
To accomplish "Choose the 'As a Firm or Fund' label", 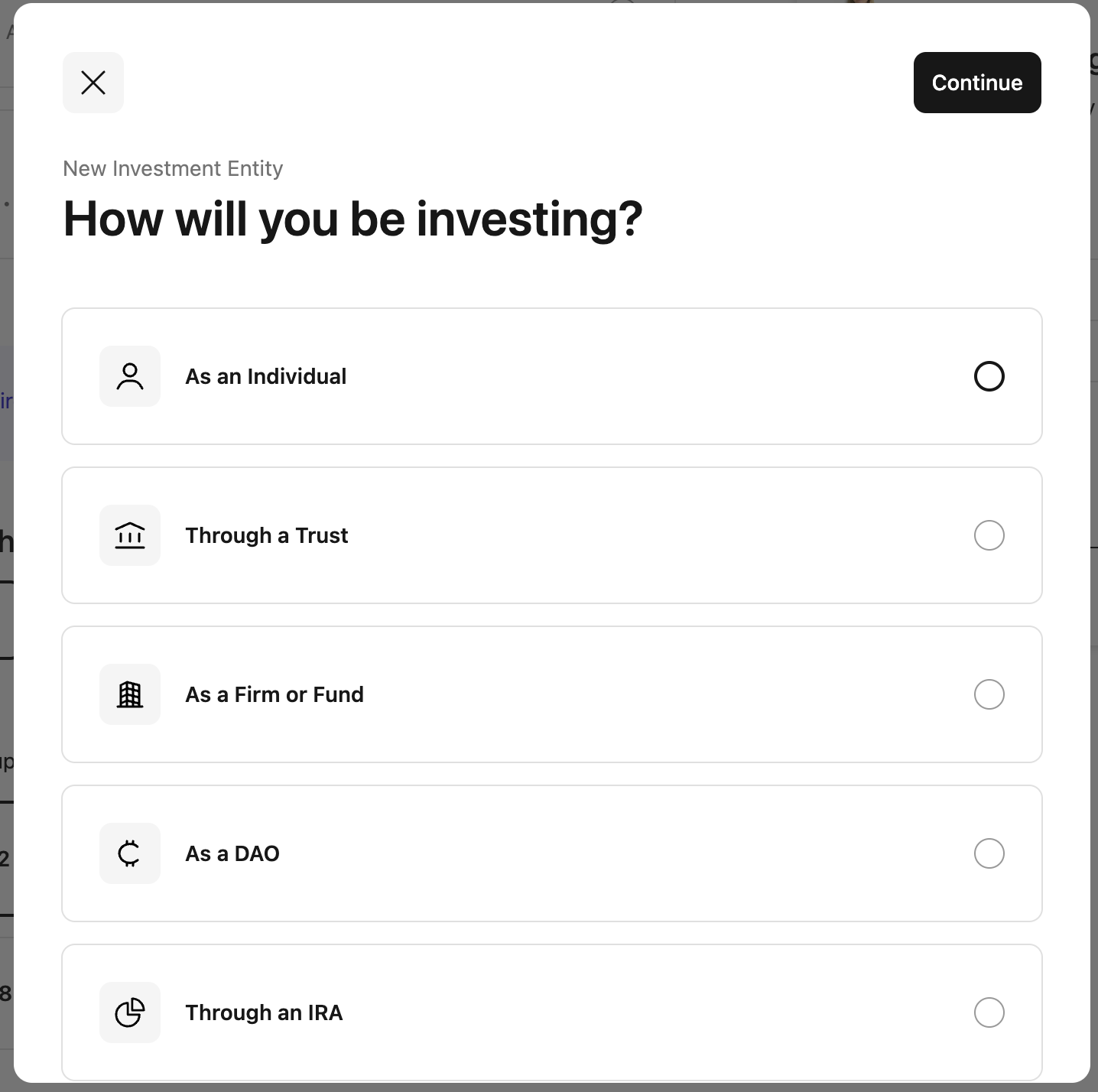I will point(274,694).
